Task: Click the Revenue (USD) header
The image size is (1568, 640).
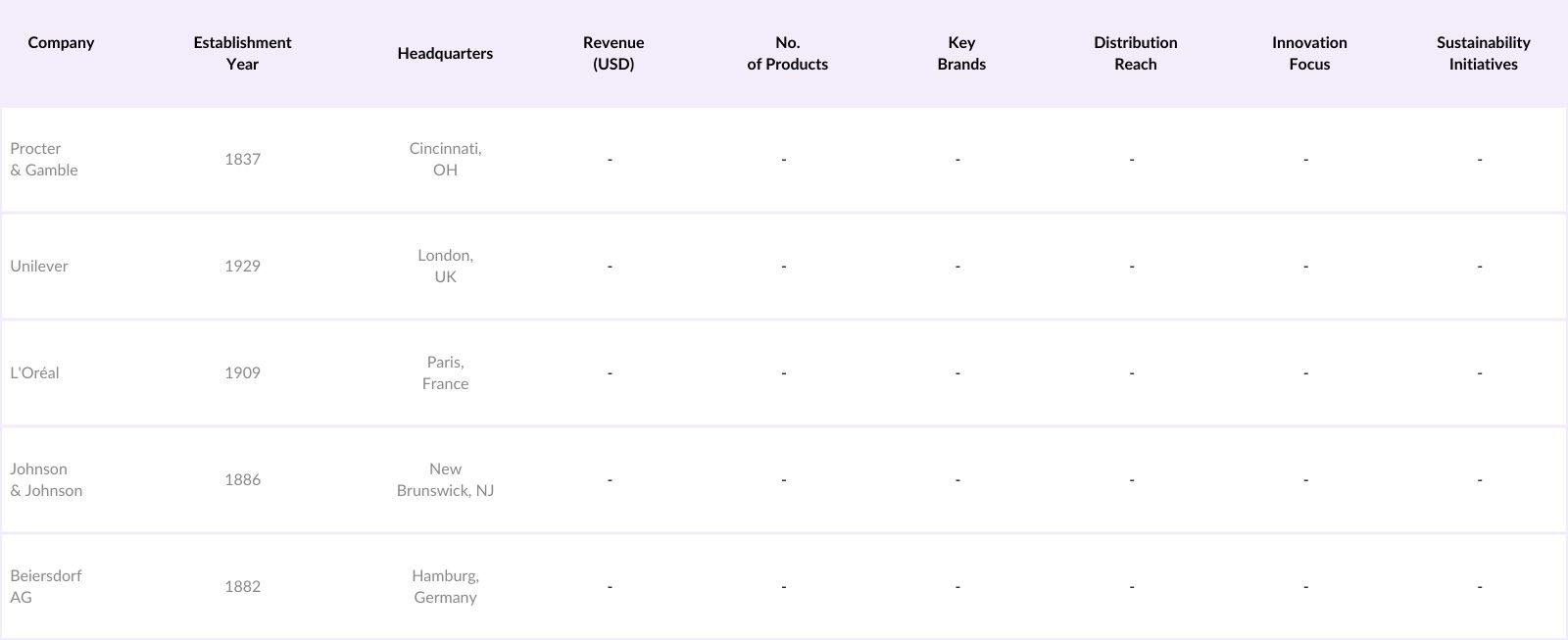Action: tap(613, 53)
